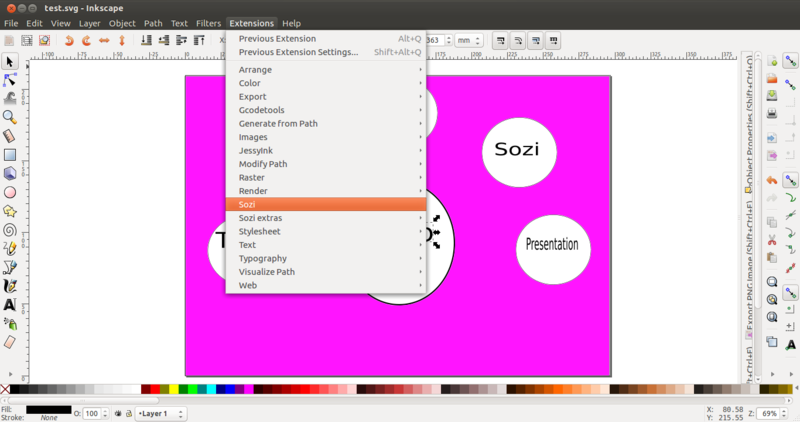800x422 pixels.
Task: Pick the yellow palette swatch
Action: (174, 389)
